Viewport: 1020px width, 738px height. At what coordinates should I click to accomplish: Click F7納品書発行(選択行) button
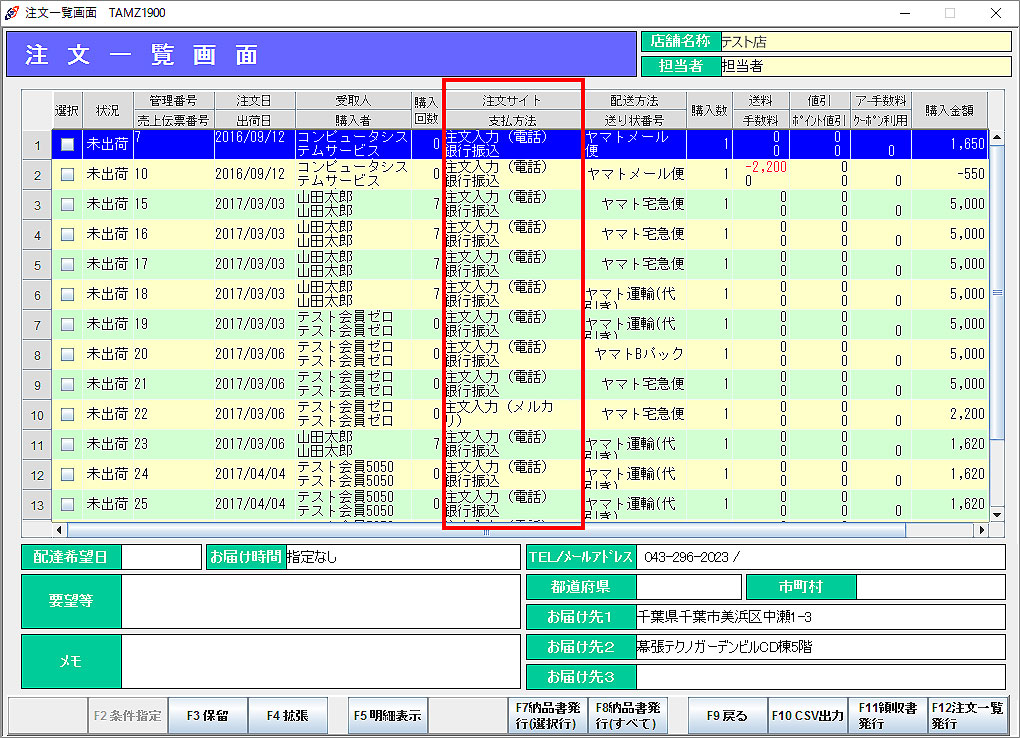click(547, 716)
